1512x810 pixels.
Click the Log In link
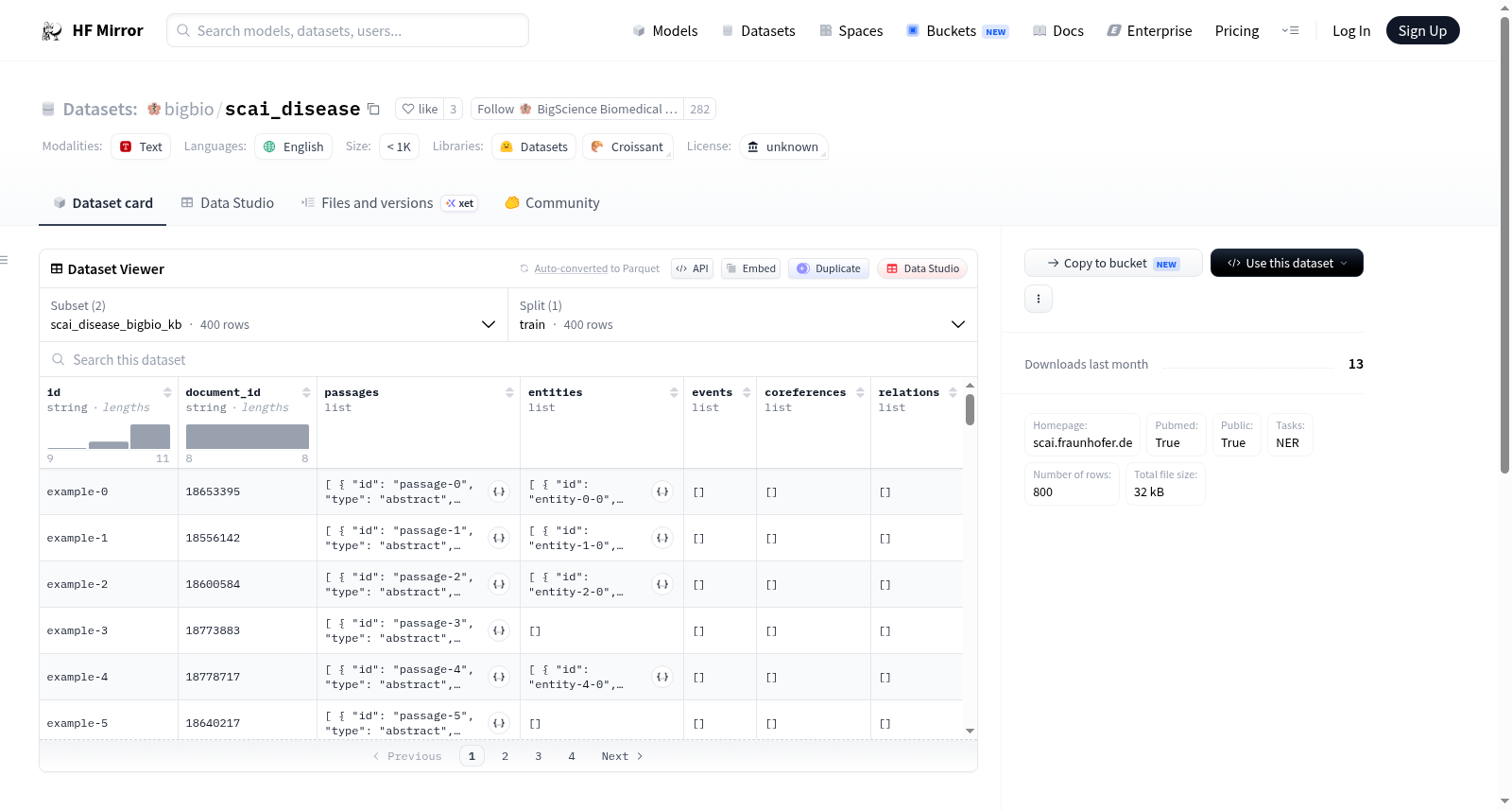coord(1351,31)
